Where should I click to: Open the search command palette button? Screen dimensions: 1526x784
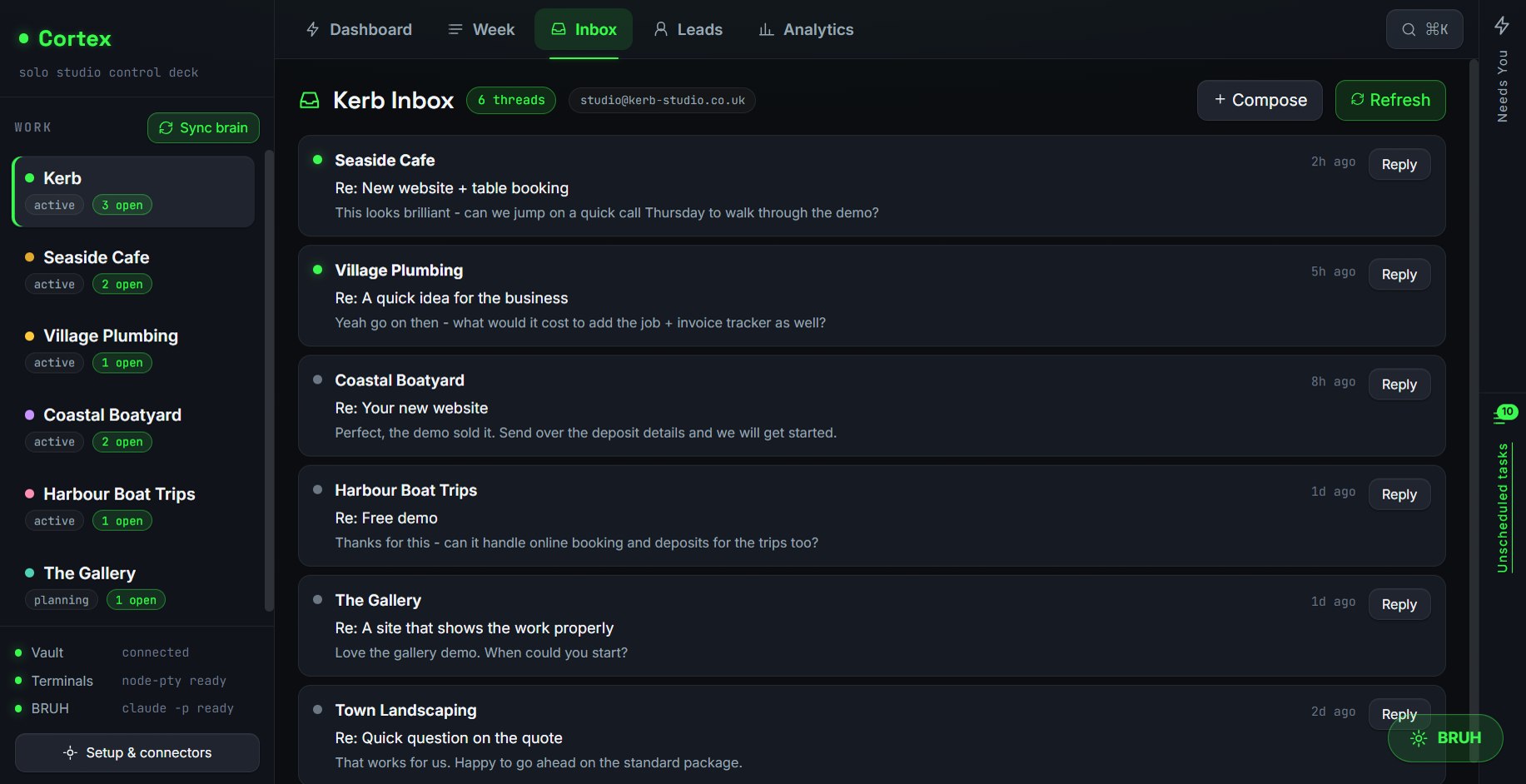(1424, 29)
